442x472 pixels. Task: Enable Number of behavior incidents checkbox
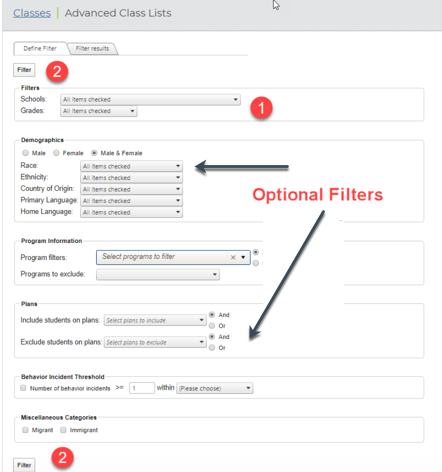(23, 388)
